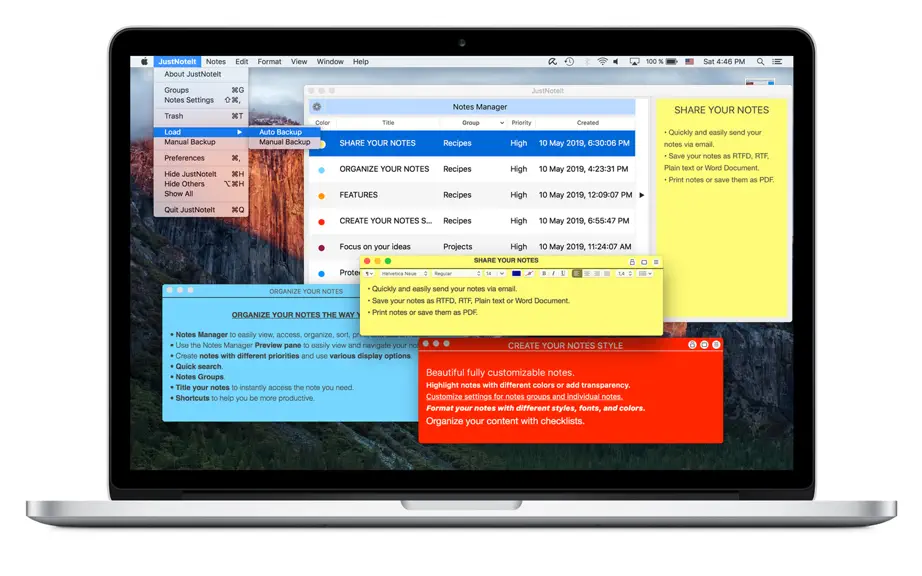The image size is (922, 576).
Task: Click the purple dot of Focus on your ideas row
Action: tap(322, 247)
